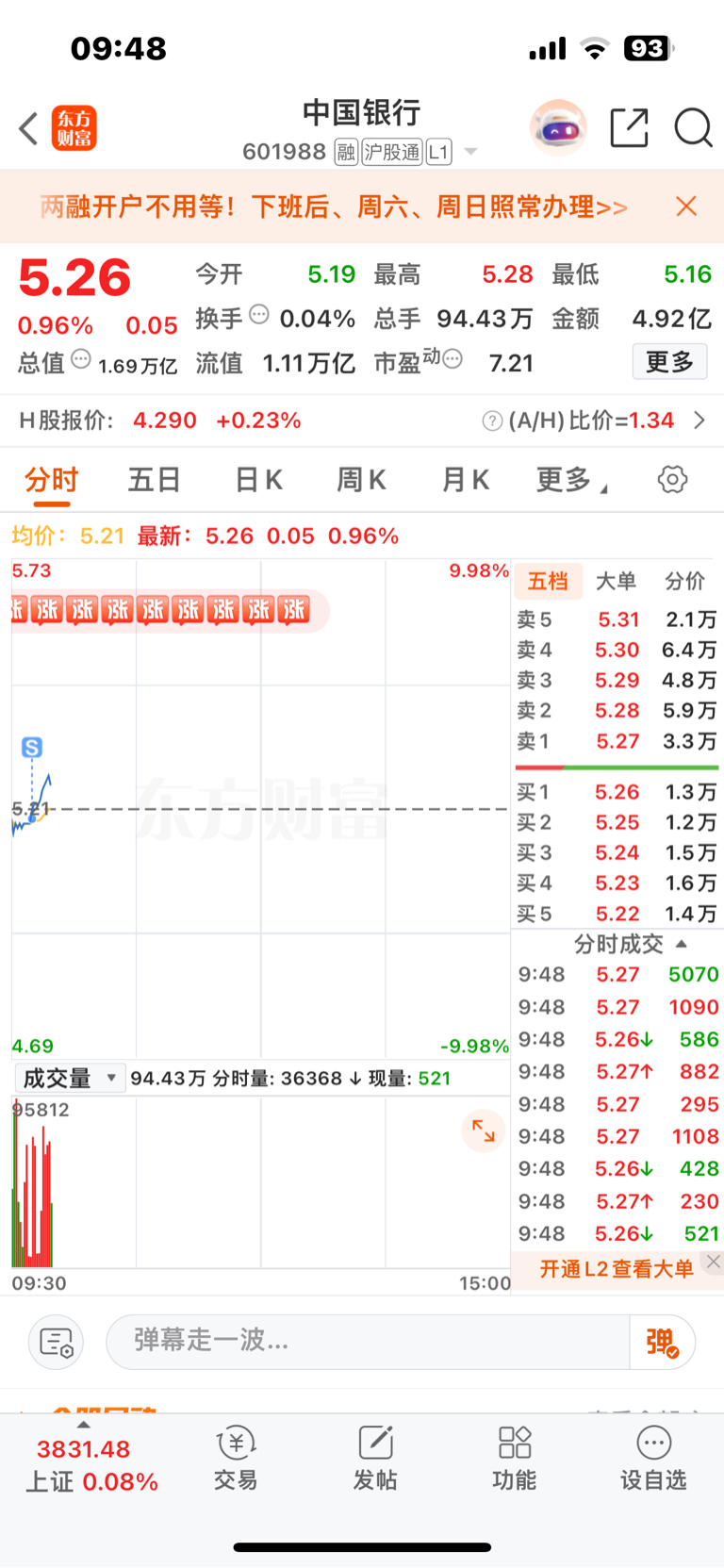Tap the buy/sell ratio bar
The image size is (724, 1568).
[x=617, y=767]
